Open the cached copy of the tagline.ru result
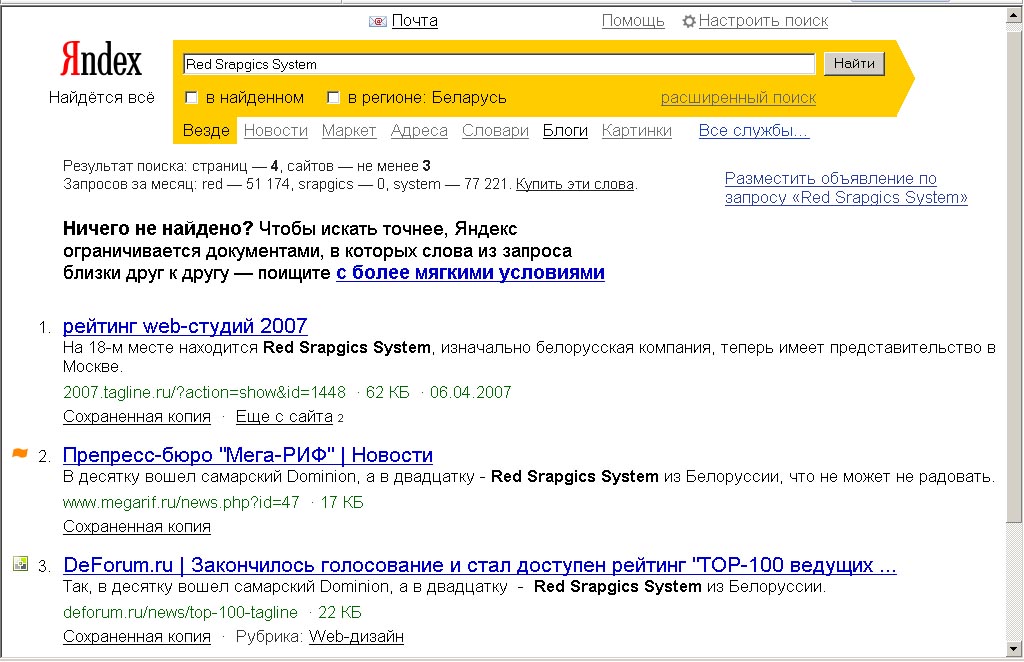Viewport: 1024px width, 662px height. [137, 417]
